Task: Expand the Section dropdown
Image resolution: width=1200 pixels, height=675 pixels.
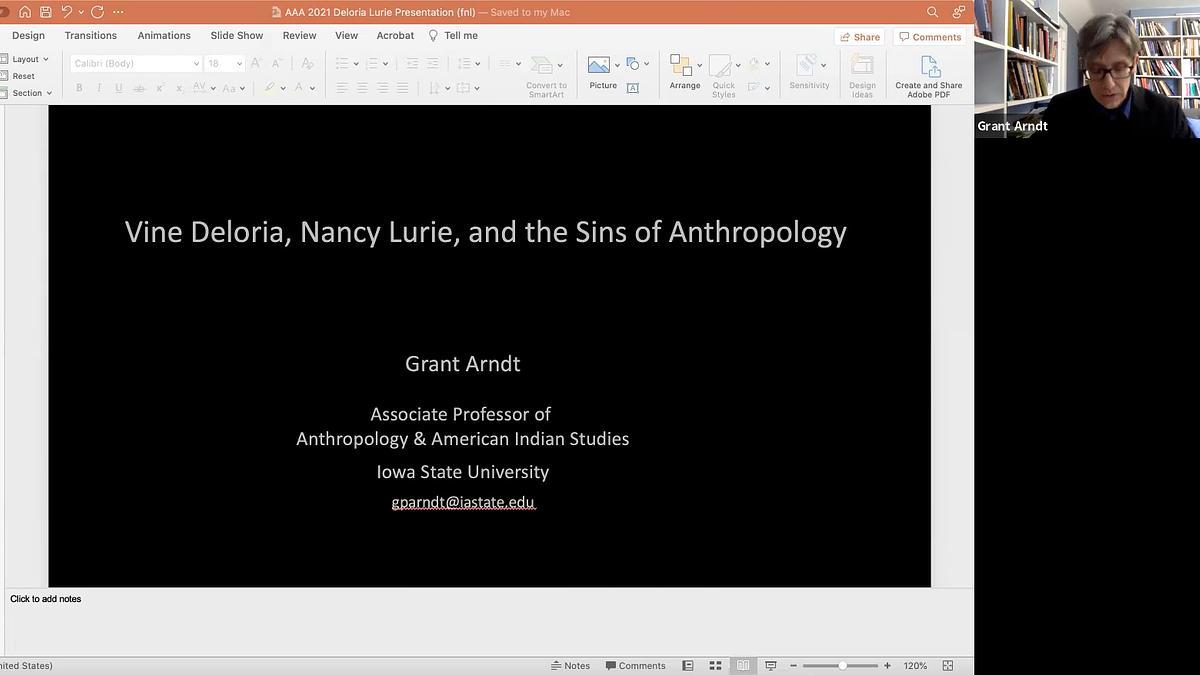Action: (x=30, y=93)
